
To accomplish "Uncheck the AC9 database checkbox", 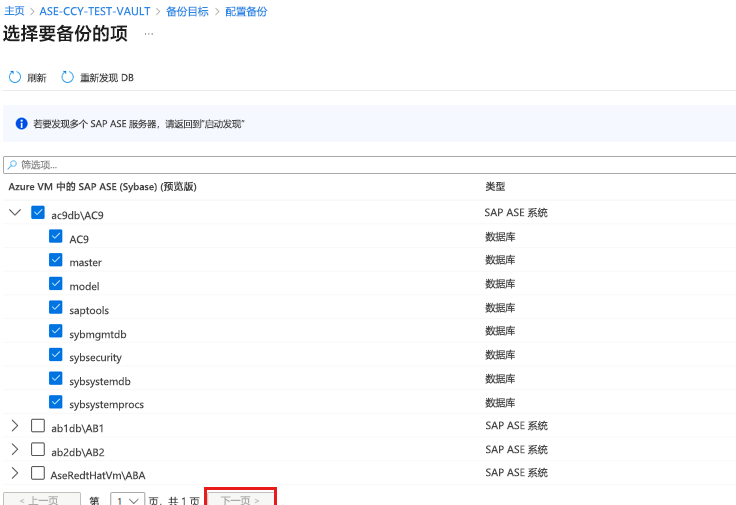I will click(56, 236).
